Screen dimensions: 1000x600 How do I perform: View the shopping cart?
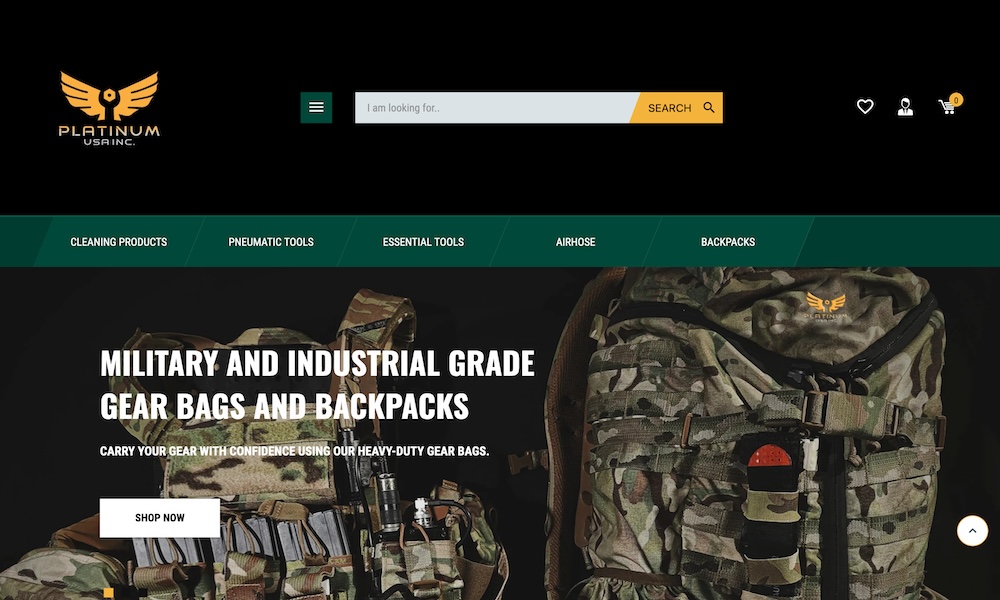click(x=946, y=108)
